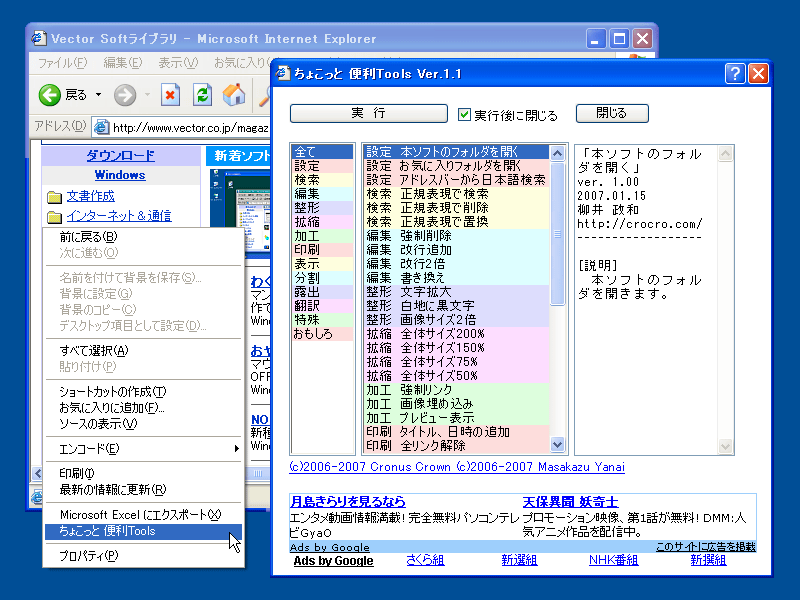Open the 表示 menu in Internet Explorer
This screenshot has width=800, height=600.
pyautogui.click(x=178, y=63)
